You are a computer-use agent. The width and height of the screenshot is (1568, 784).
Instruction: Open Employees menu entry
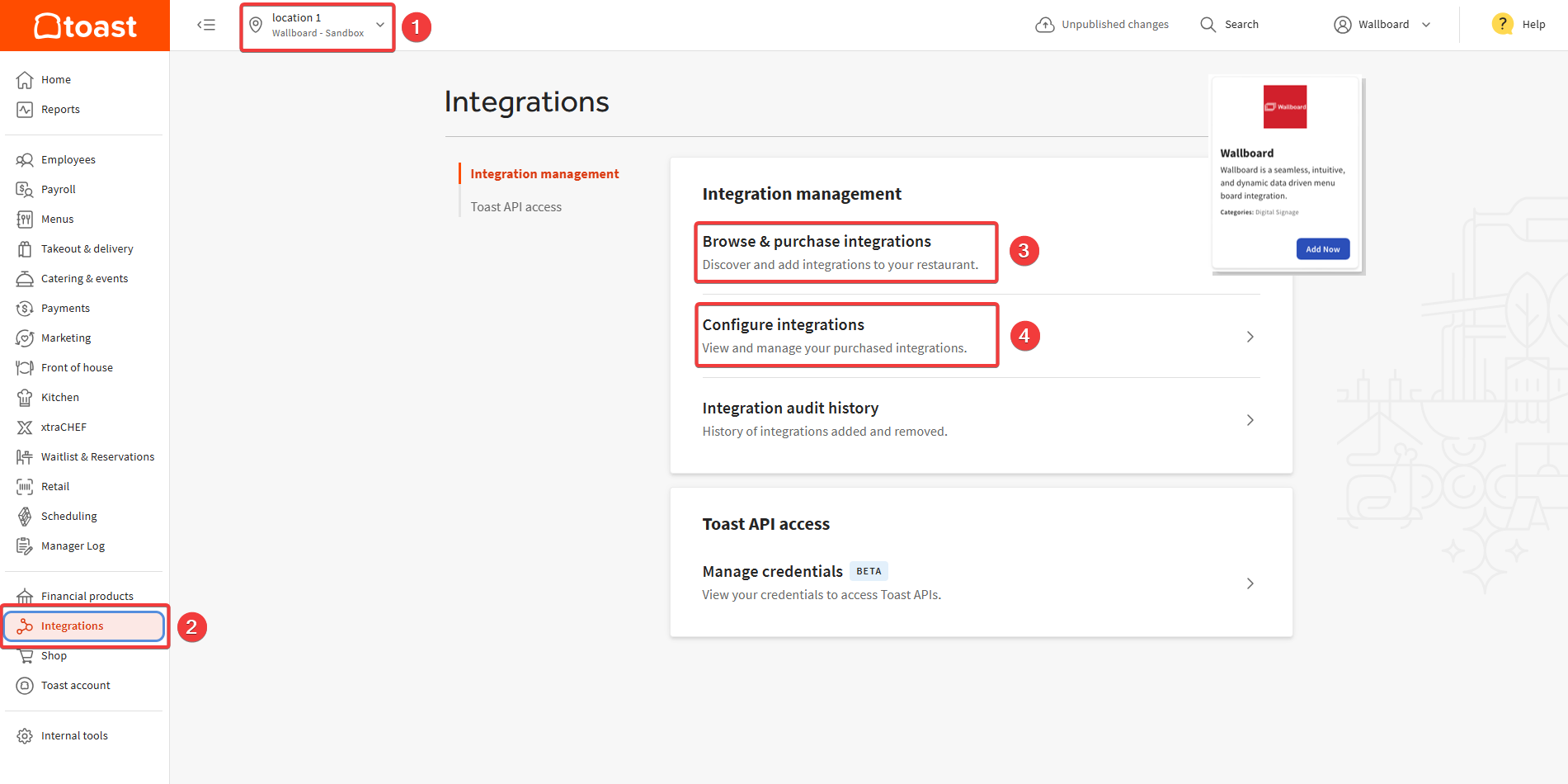(x=68, y=160)
